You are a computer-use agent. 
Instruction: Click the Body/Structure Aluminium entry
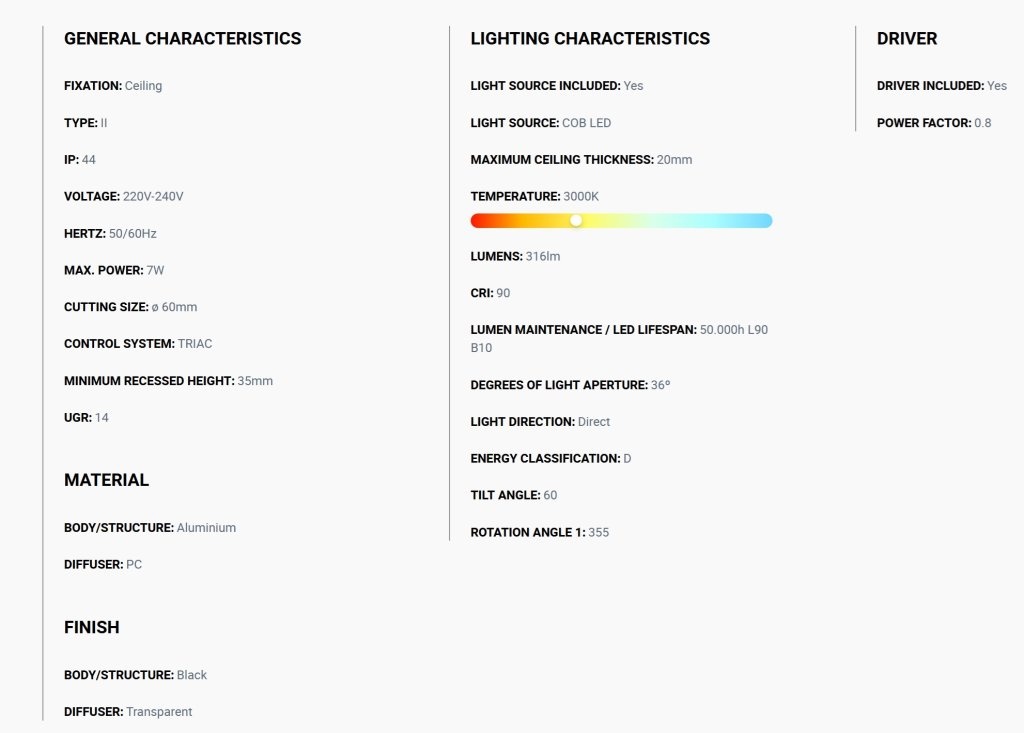coord(150,528)
